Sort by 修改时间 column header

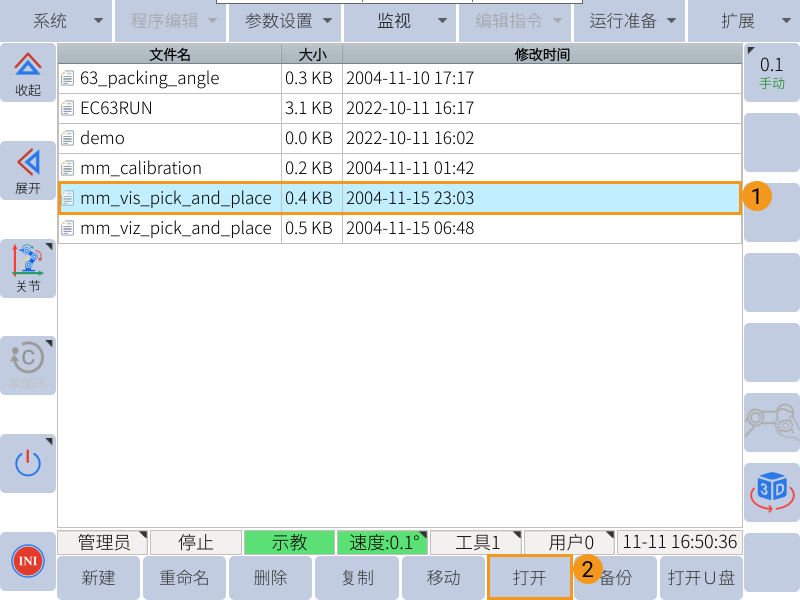click(x=542, y=54)
